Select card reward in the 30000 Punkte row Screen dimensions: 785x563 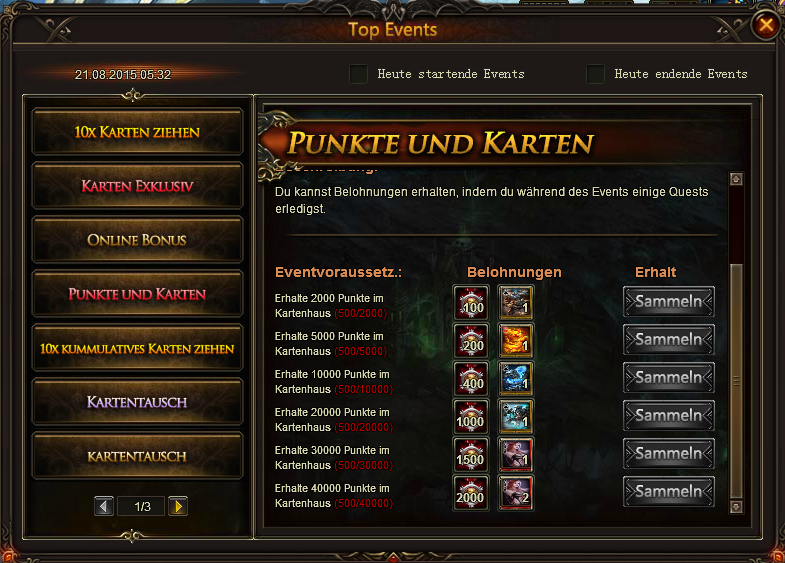tap(516, 455)
